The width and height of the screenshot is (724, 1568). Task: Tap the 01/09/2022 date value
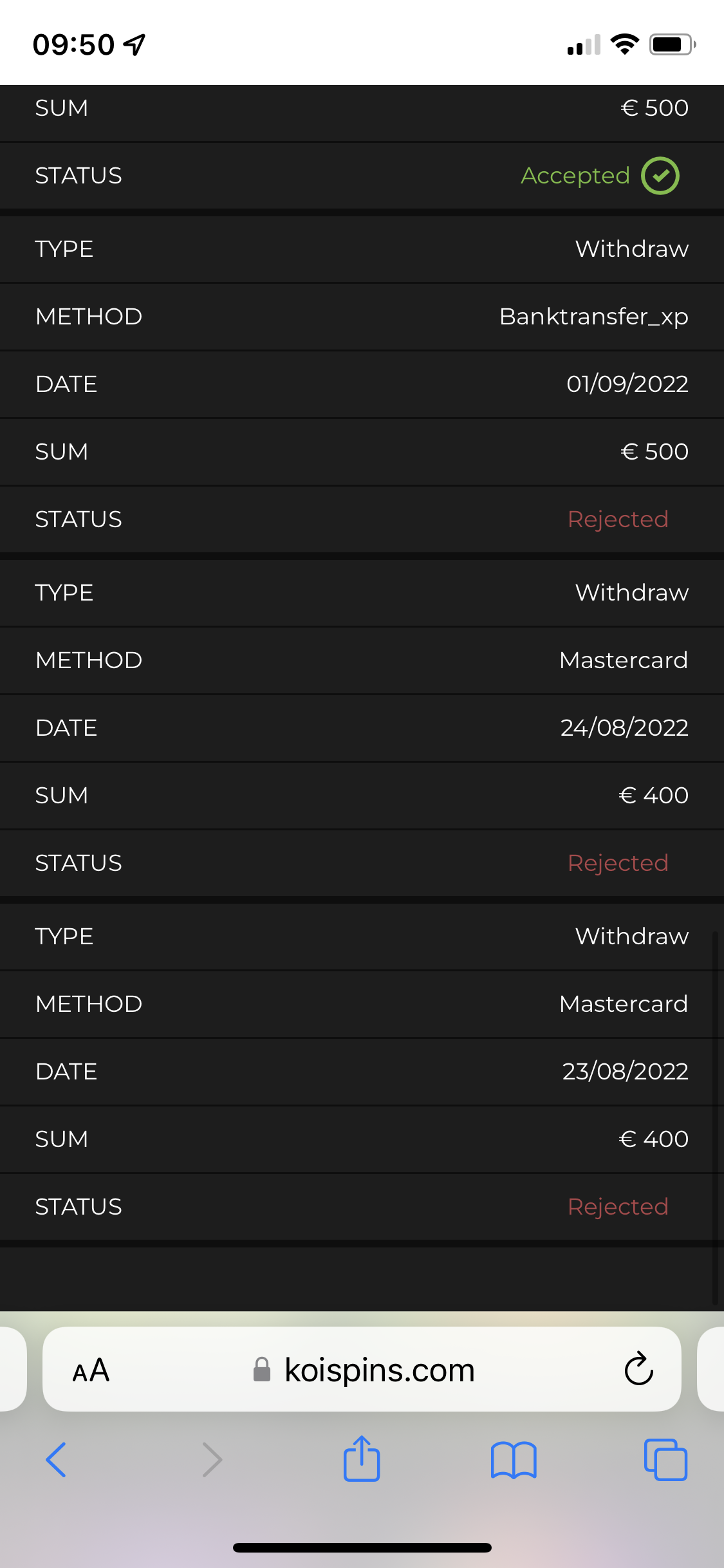coord(627,384)
